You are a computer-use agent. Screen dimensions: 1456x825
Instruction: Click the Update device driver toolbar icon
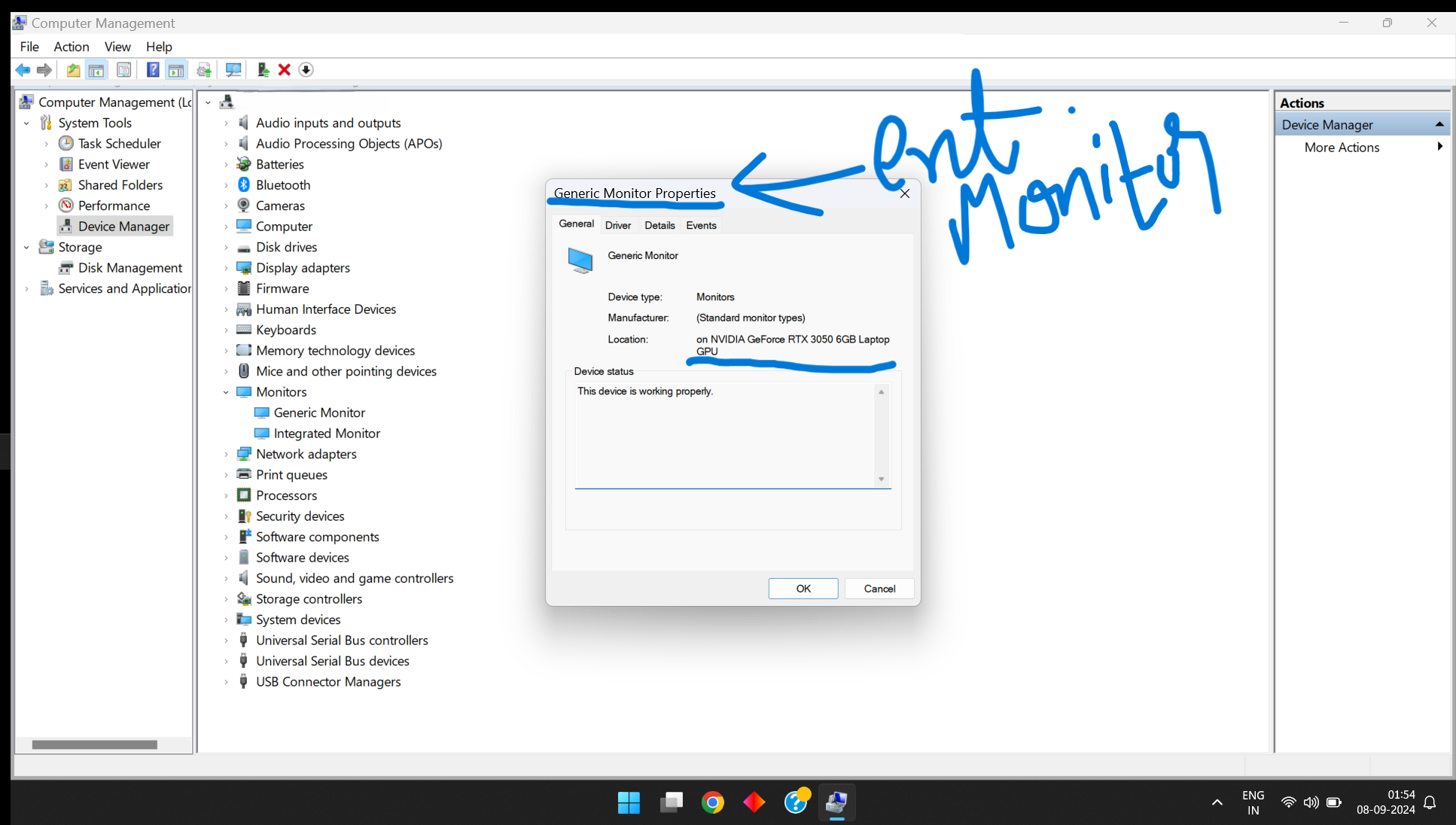coord(204,70)
